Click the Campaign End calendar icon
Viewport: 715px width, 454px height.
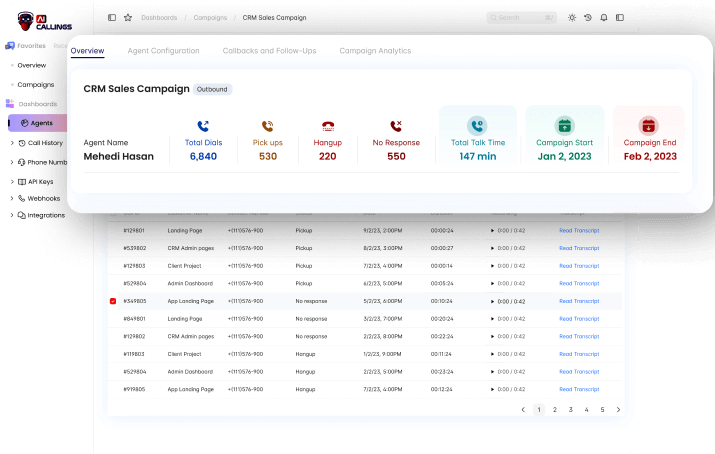(x=648, y=126)
